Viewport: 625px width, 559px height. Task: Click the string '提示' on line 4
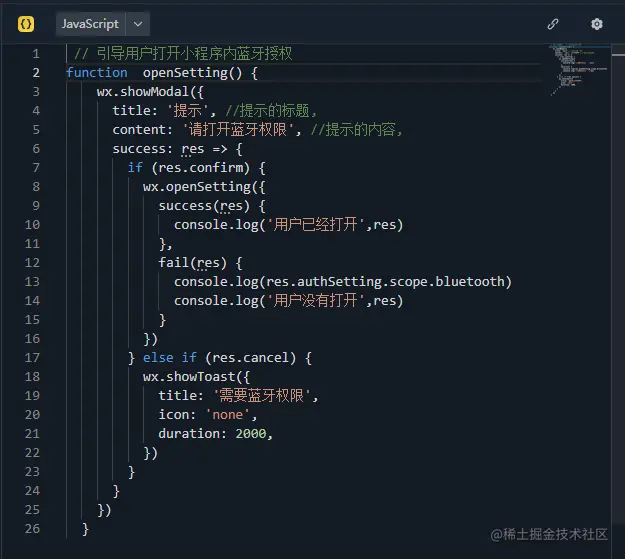(x=187, y=110)
